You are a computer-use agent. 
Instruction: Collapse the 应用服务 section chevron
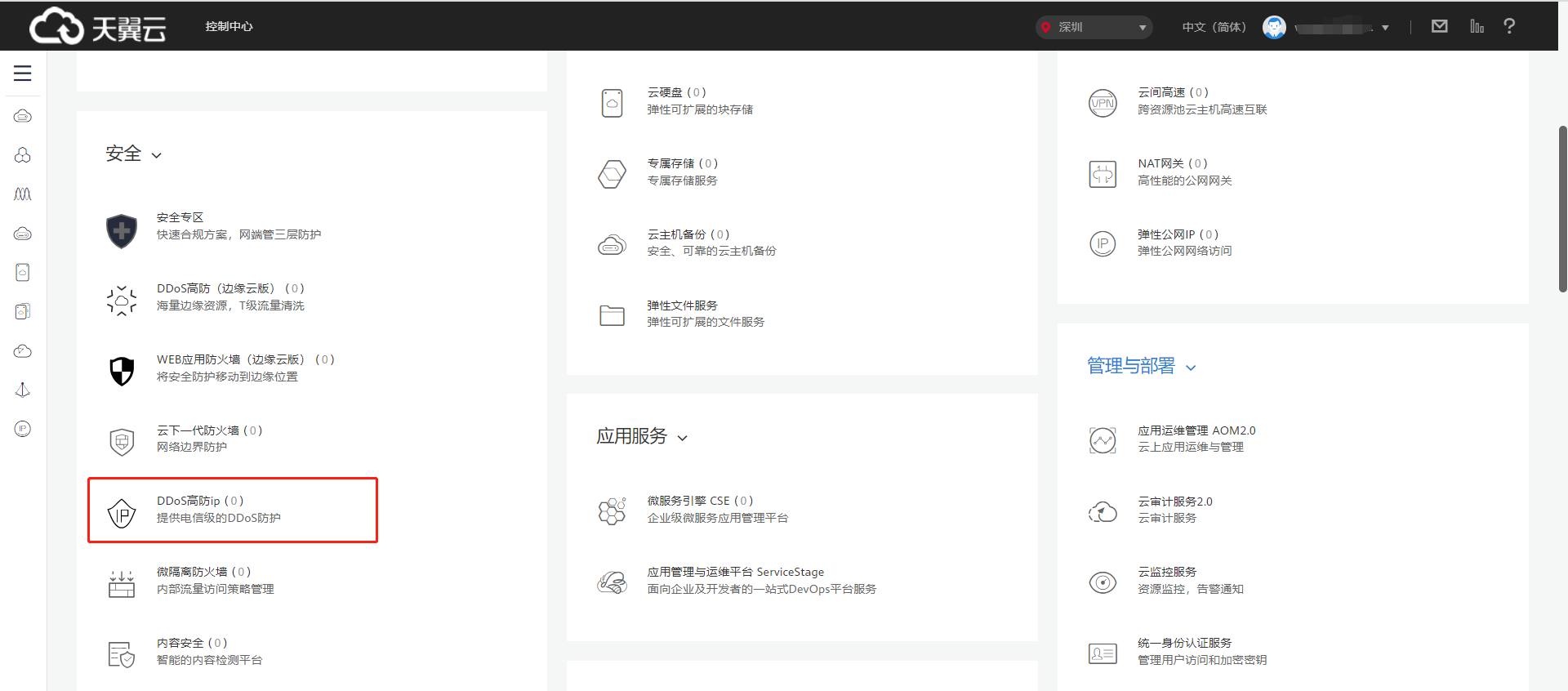click(683, 439)
